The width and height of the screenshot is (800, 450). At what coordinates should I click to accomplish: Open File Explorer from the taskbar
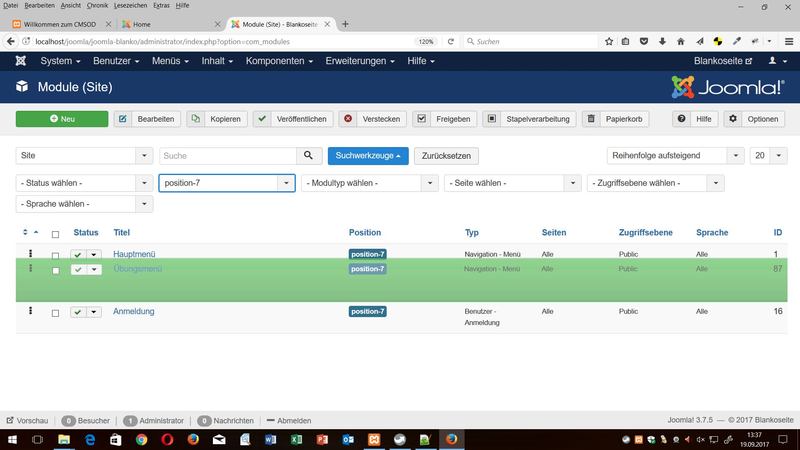[x=64, y=439]
